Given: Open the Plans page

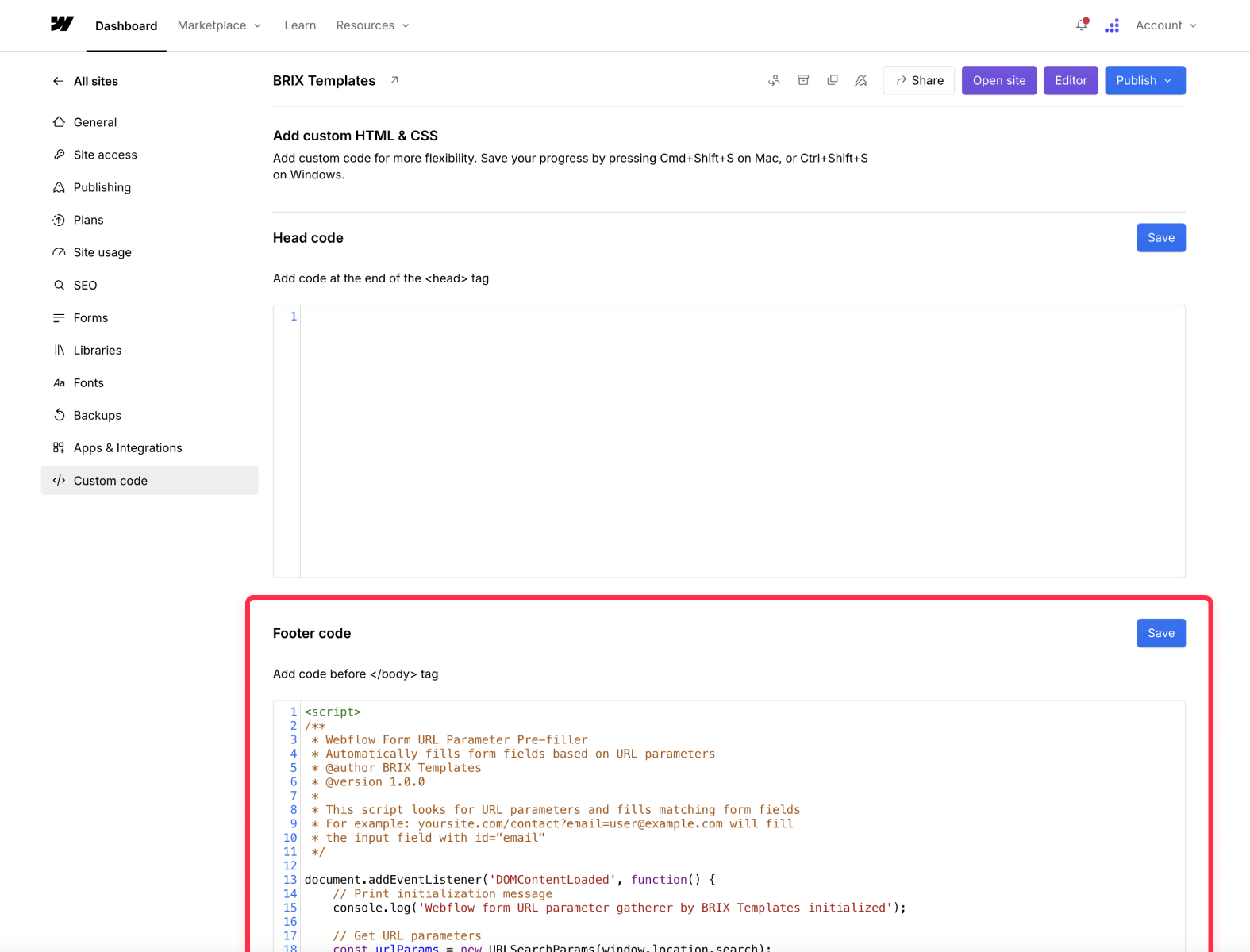Looking at the screenshot, I should 149,220.
